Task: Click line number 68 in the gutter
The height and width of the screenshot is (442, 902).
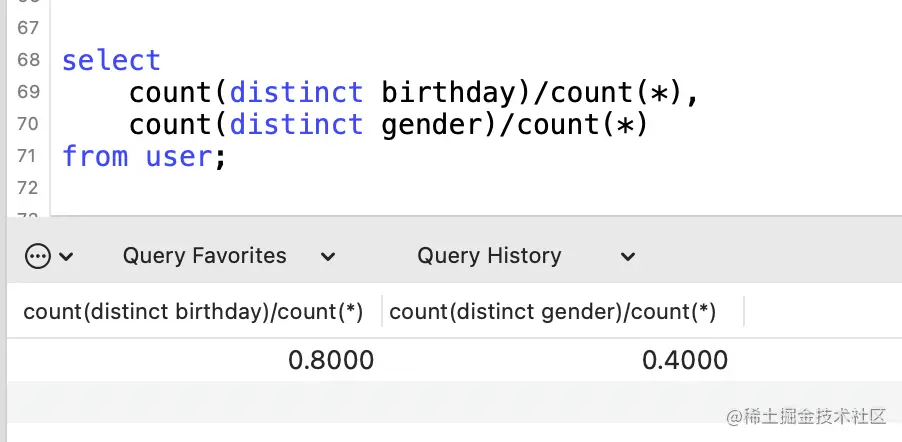Action: 28,60
